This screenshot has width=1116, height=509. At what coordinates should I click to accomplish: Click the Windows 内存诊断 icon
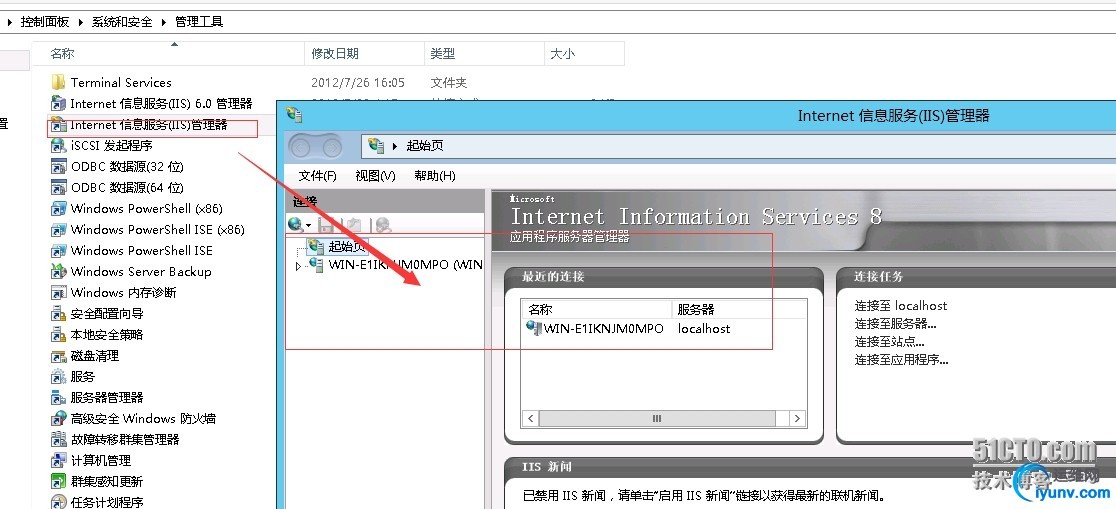[59, 293]
